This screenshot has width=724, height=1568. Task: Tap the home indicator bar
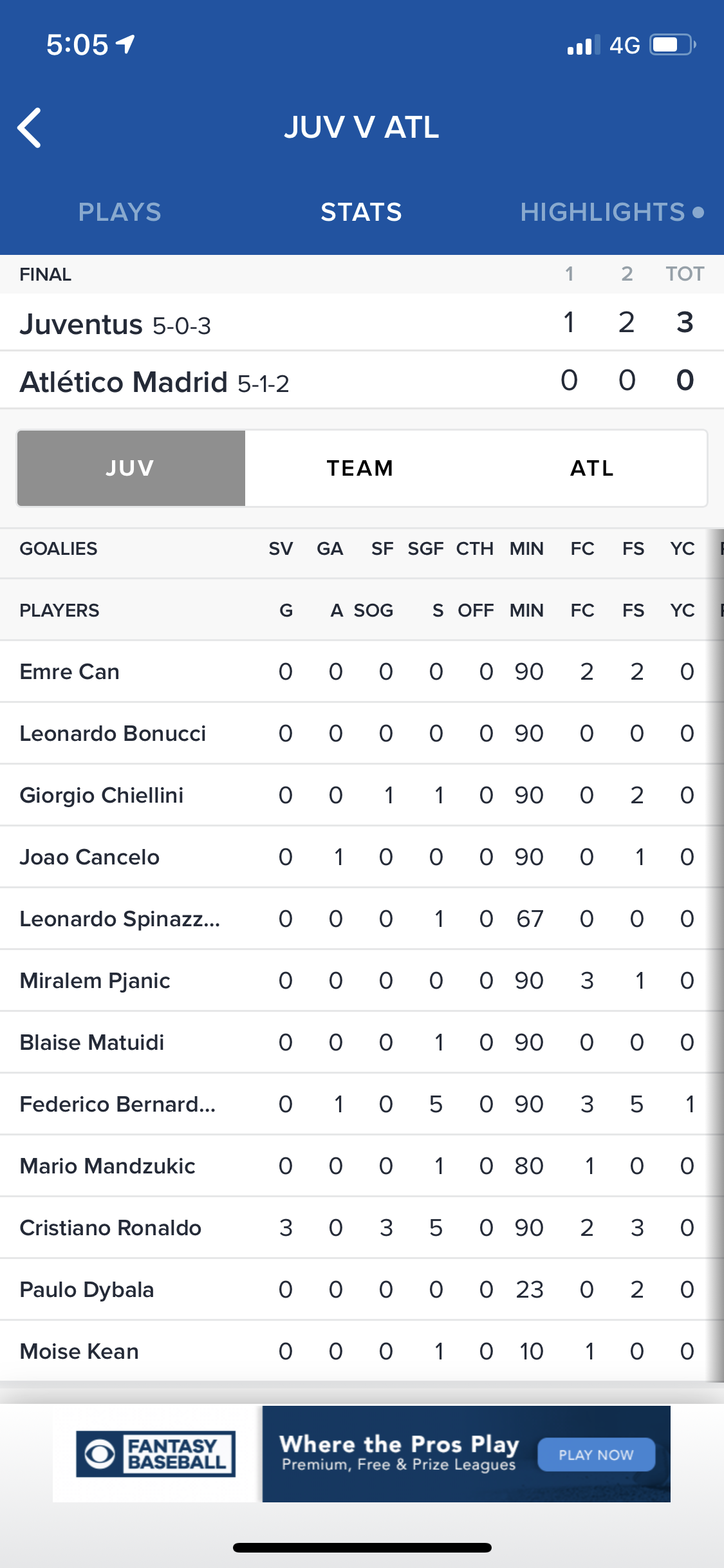click(362, 1547)
